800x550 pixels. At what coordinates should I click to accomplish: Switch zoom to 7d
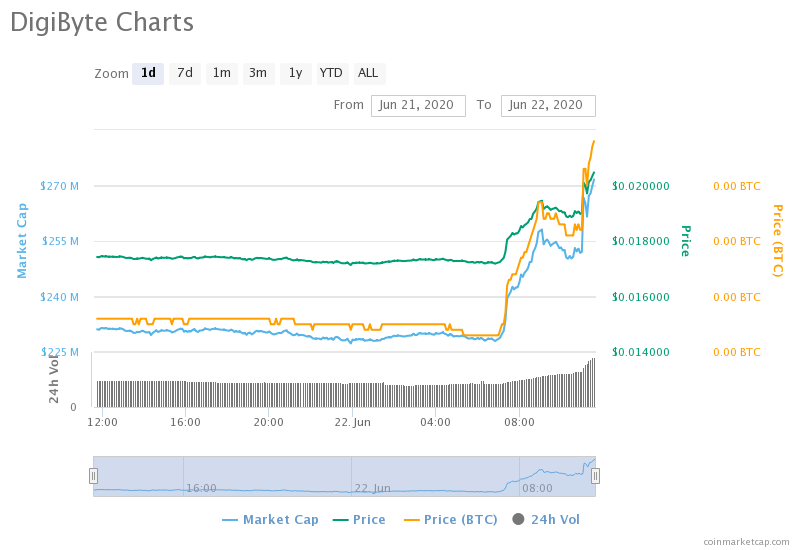(x=185, y=73)
